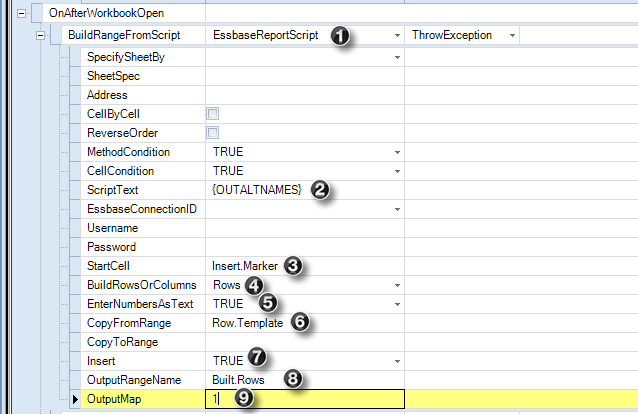Open the CellCondition dropdown
The width and height of the screenshot is (638, 414).
point(397,171)
